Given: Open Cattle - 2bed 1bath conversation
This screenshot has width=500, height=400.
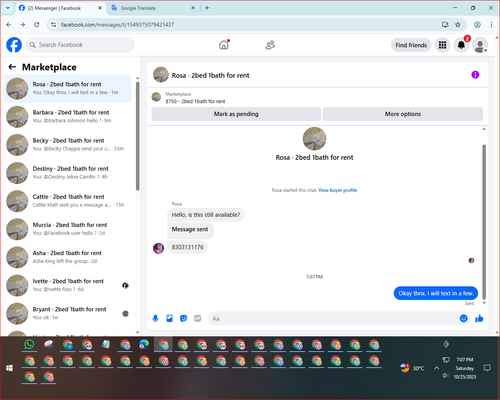Looking at the screenshot, I should (x=68, y=201).
